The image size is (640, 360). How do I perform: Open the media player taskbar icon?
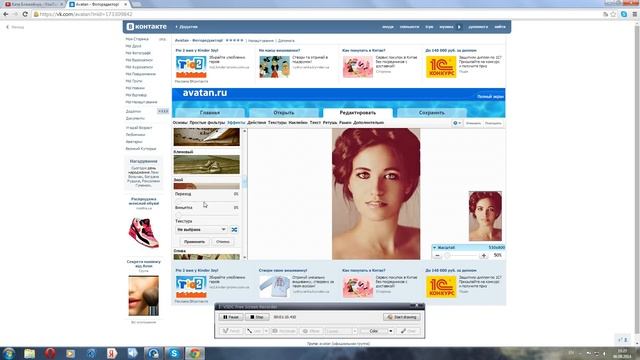[x=71, y=353]
